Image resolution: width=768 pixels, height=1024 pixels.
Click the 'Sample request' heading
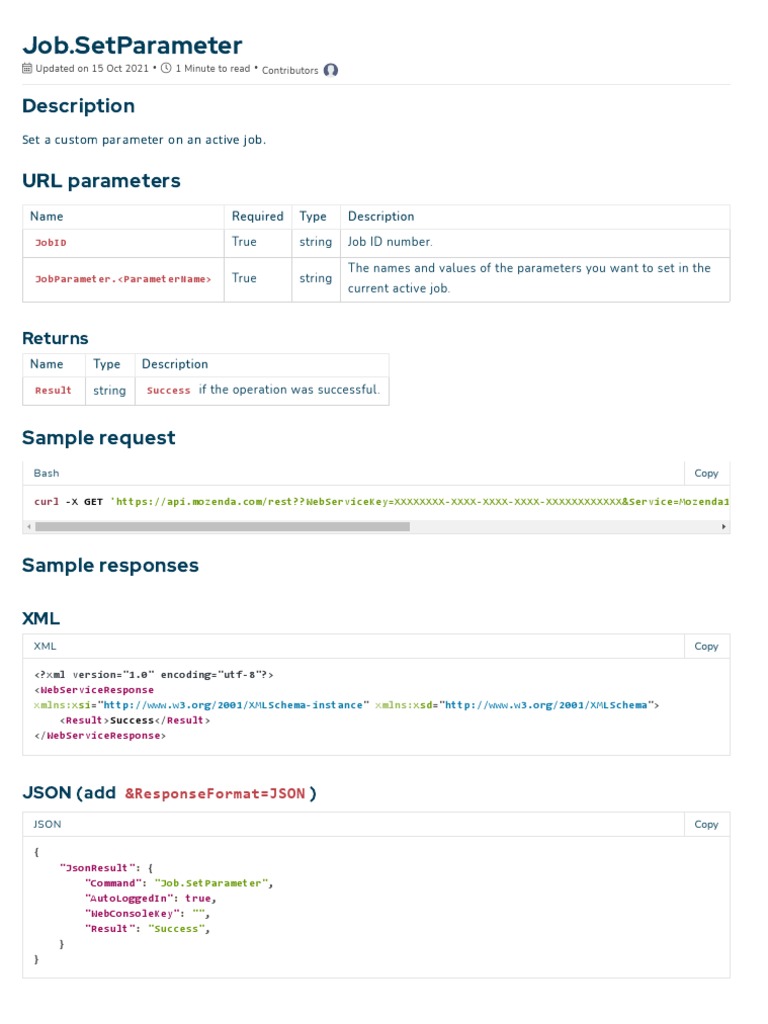[x=99, y=438]
